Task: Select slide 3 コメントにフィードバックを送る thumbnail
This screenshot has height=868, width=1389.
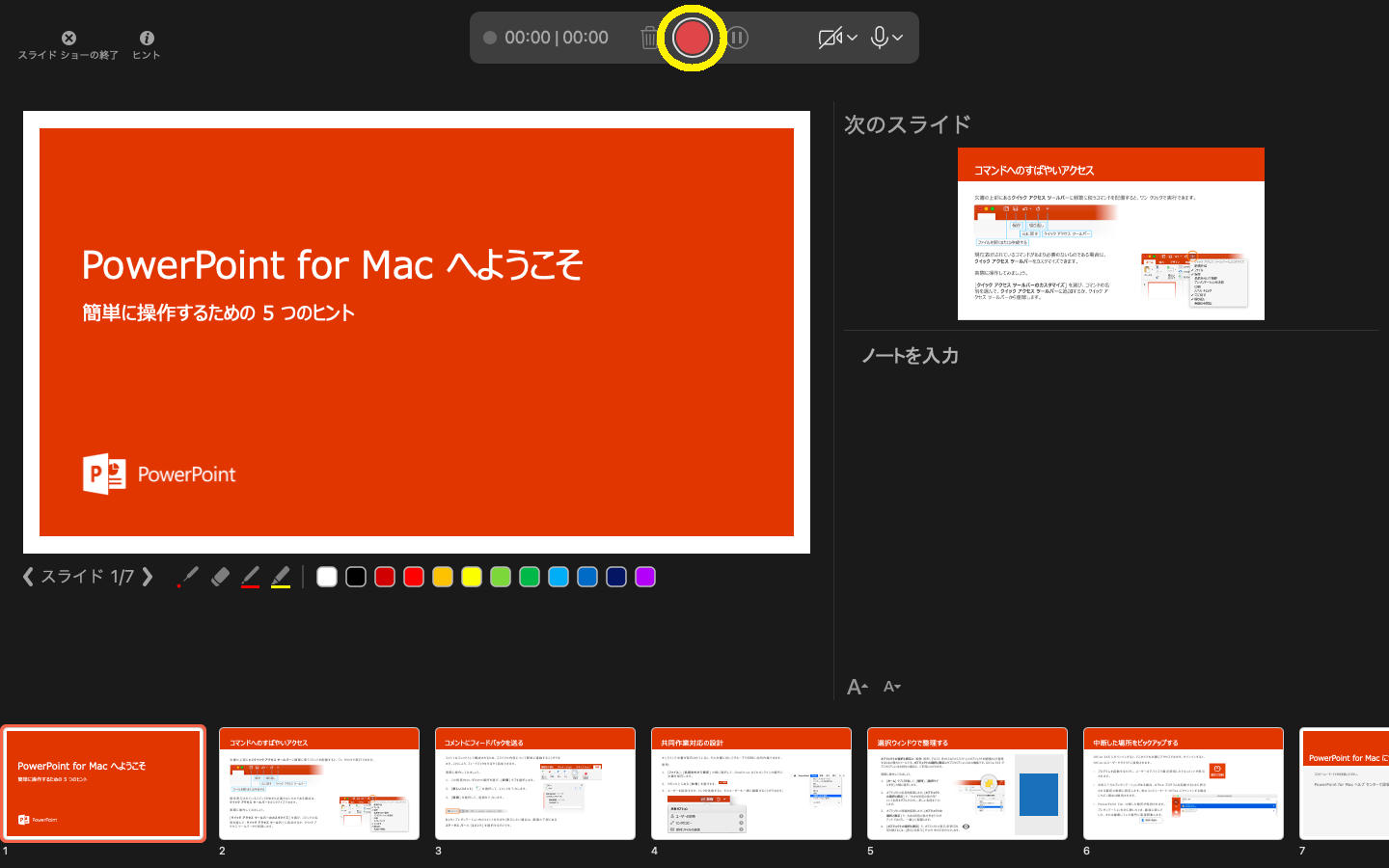Action: tap(535, 783)
